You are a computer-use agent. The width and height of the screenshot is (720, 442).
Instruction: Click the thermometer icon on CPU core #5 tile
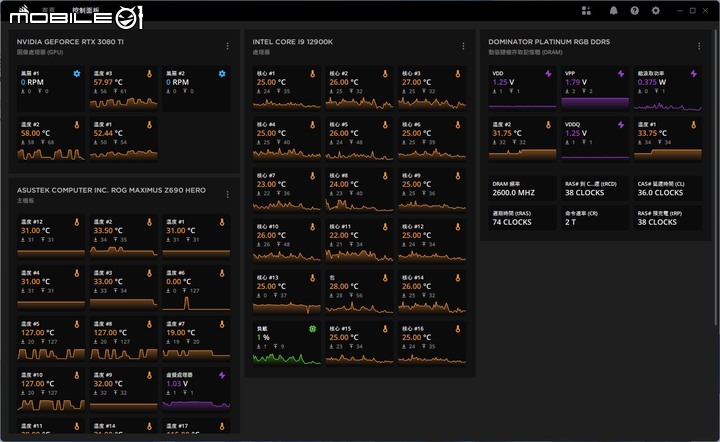(x=385, y=124)
